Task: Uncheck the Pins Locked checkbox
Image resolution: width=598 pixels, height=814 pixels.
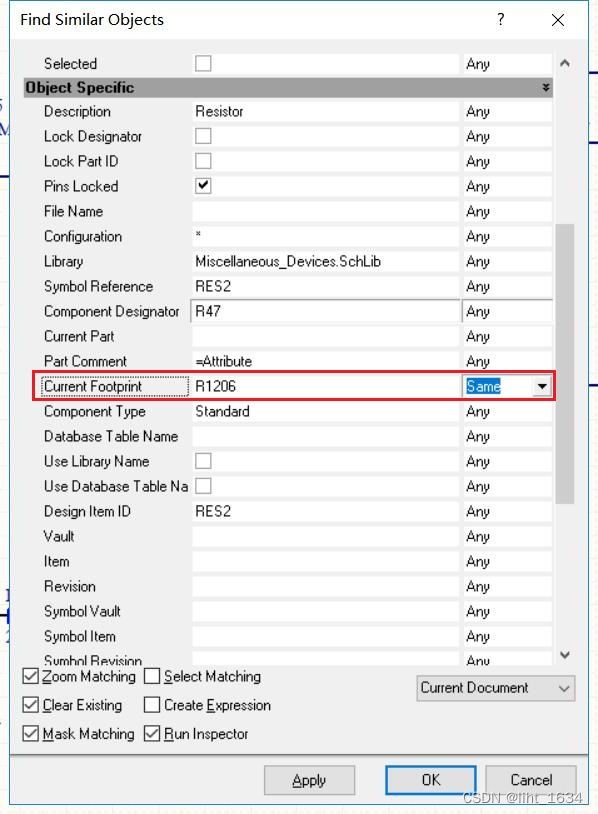Action: coord(203,186)
